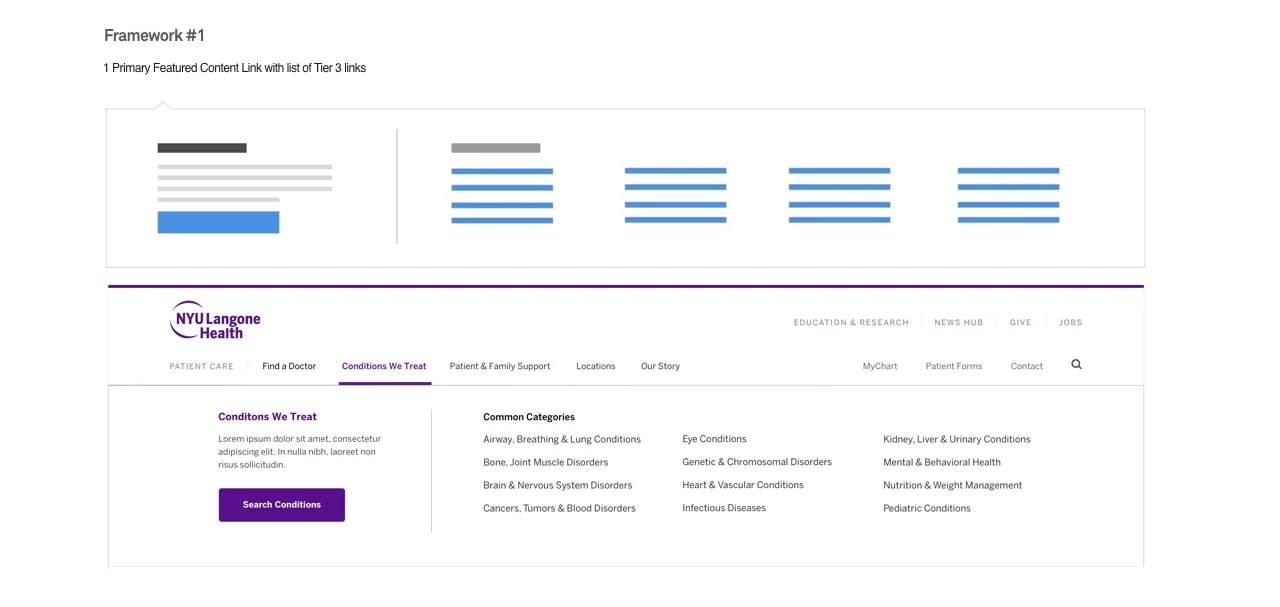Viewport: 1280px width, 607px height.
Task: Click the Search Conditions button
Action: [x=282, y=505]
